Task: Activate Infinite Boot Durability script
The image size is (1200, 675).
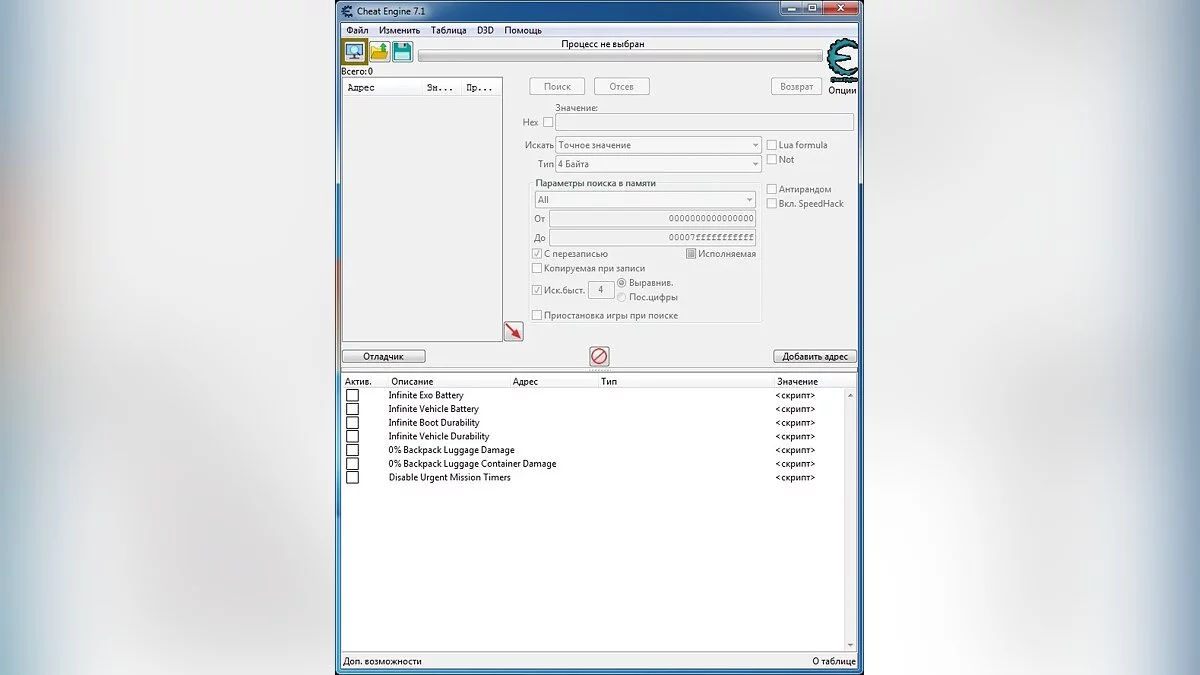Action: coord(352,422)
